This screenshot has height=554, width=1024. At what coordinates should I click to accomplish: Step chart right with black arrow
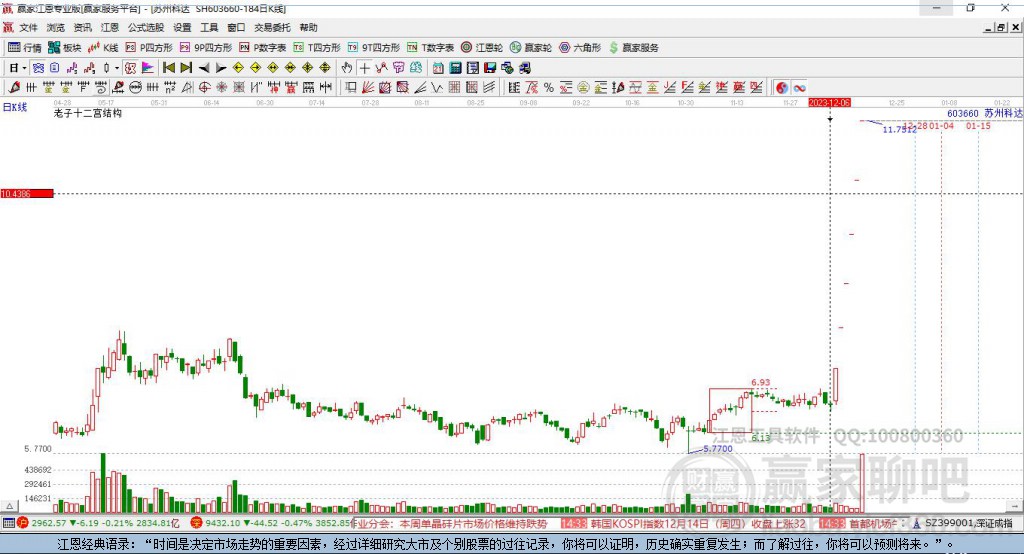pyautogui.click(x=221, y=68)
